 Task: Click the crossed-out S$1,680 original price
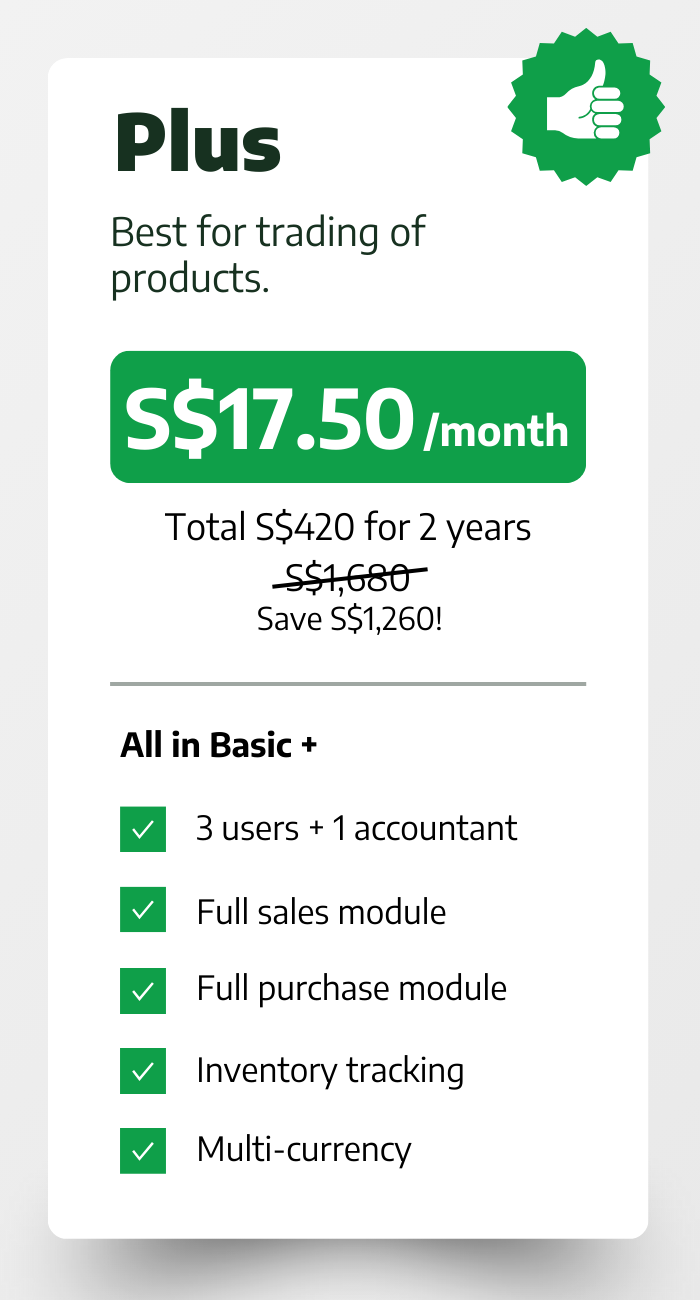coord(348,577)
